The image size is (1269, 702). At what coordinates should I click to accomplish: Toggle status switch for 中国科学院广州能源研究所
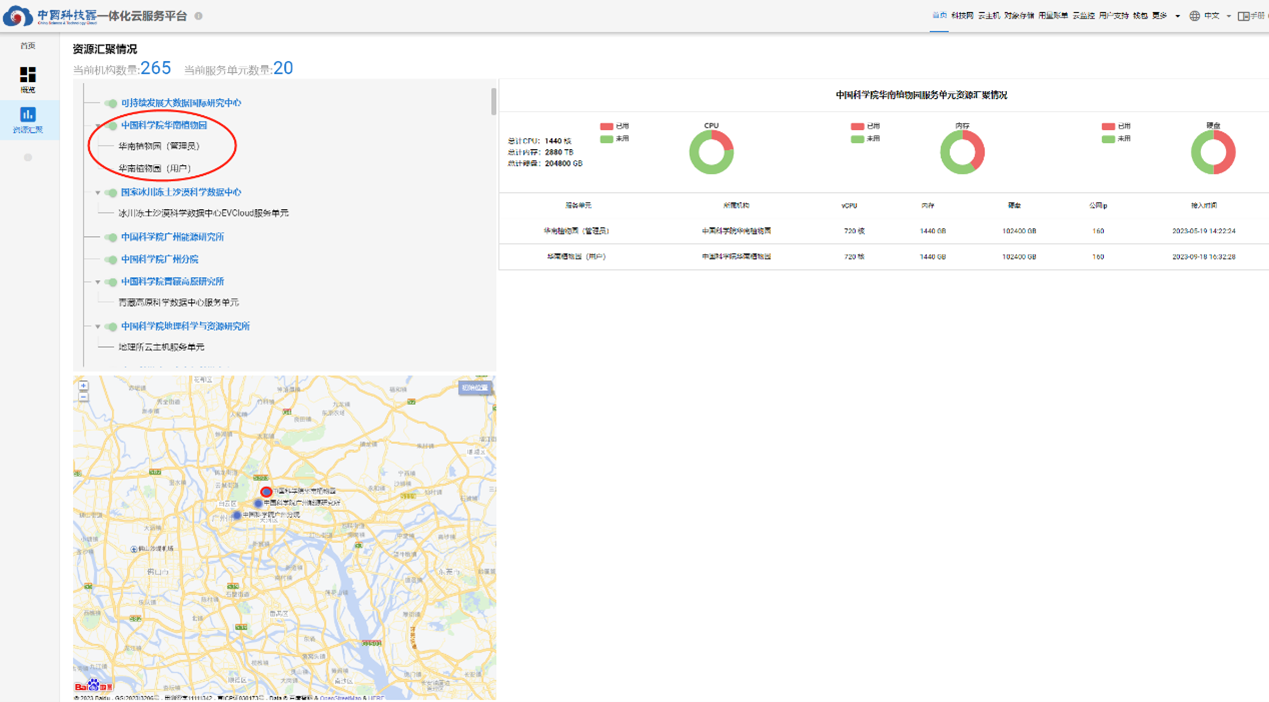tap(110, 237)
